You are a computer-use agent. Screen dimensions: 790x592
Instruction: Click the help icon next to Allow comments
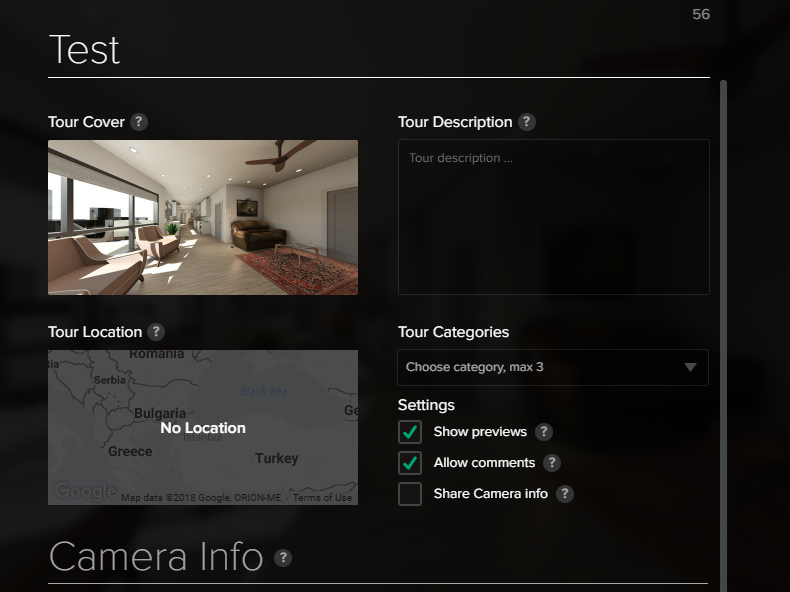551,463
